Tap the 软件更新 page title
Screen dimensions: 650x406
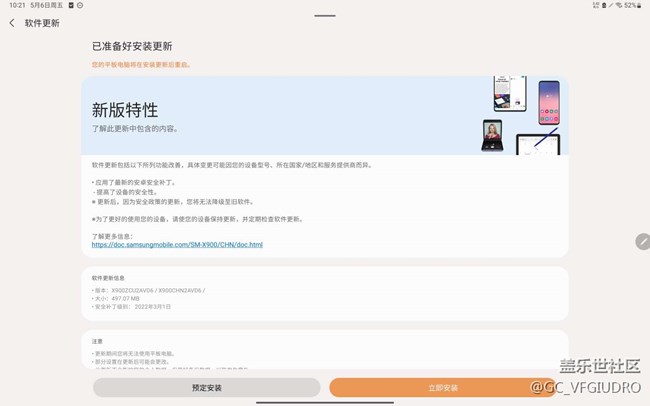tap(42, 22)
